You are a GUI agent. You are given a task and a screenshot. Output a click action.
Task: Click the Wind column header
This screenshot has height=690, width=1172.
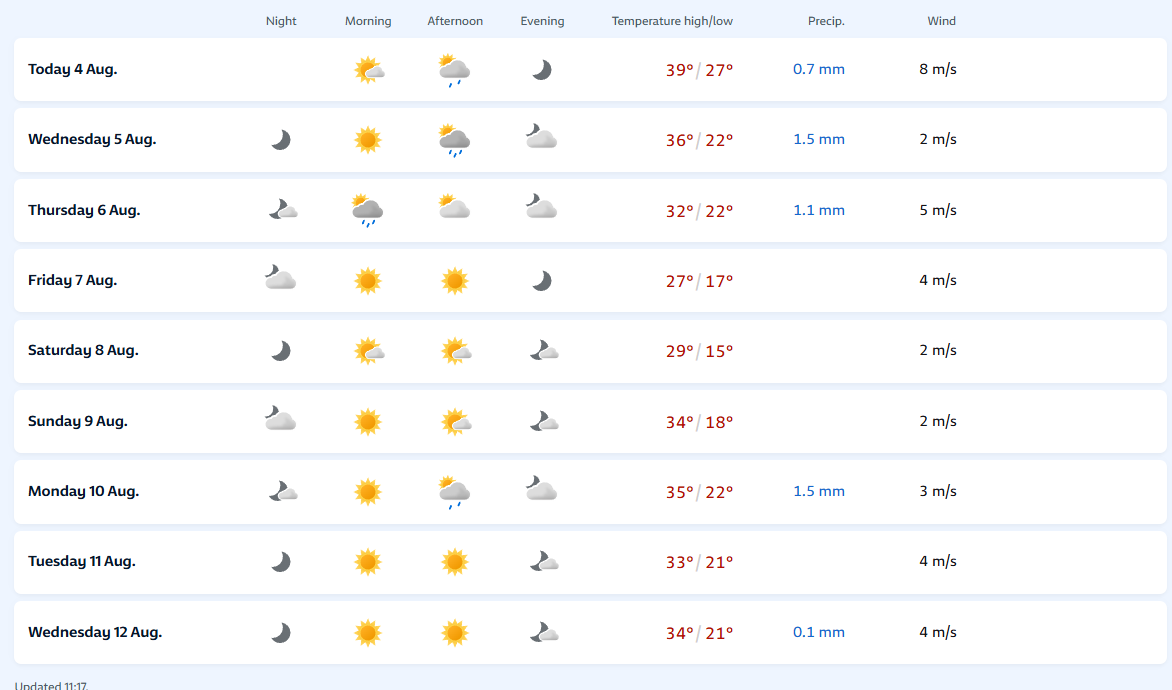(x=941, y=21)
